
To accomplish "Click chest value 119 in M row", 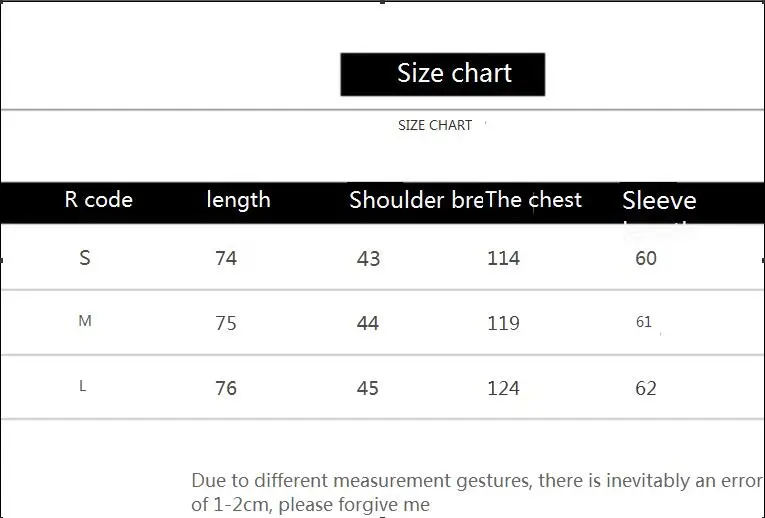I will point(503,323).
